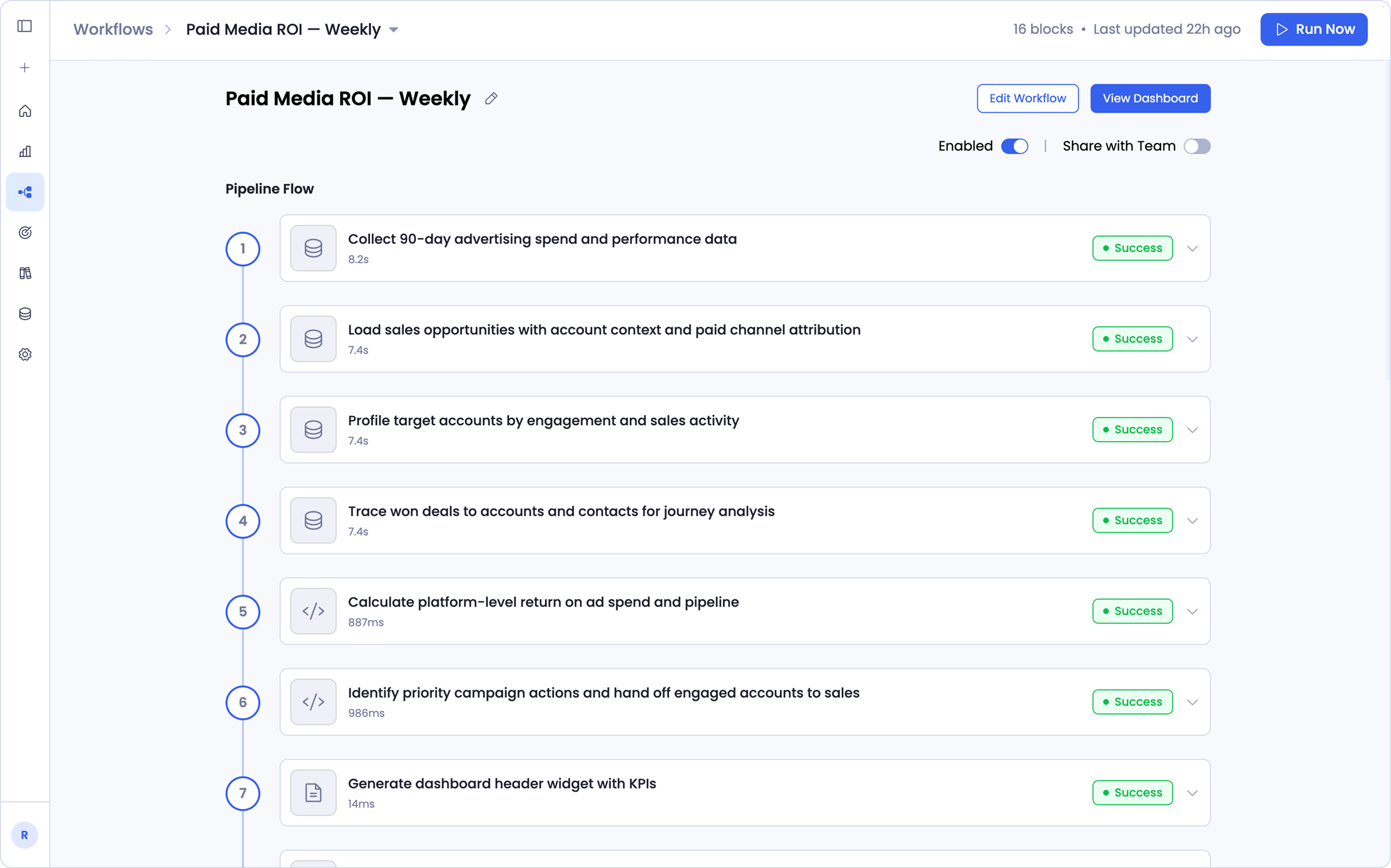This screenshot has width=1391, height=868.
Task: Select step number 3 circle
Action: coord(243,430)
